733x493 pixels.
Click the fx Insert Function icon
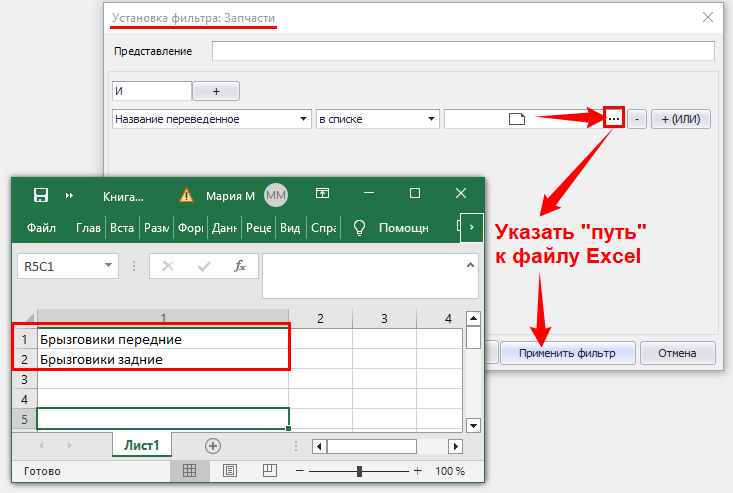[239, 266]
